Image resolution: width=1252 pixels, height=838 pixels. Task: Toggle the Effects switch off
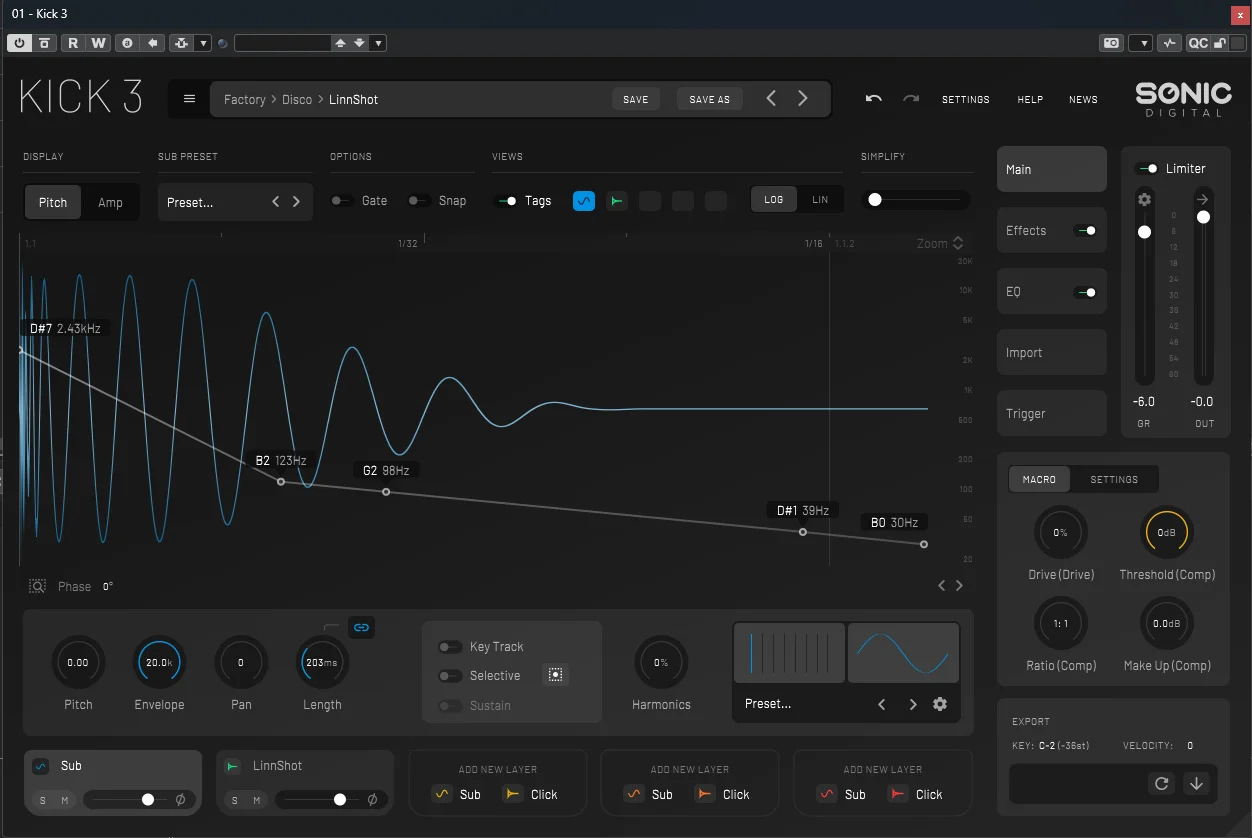point(1085,231)
